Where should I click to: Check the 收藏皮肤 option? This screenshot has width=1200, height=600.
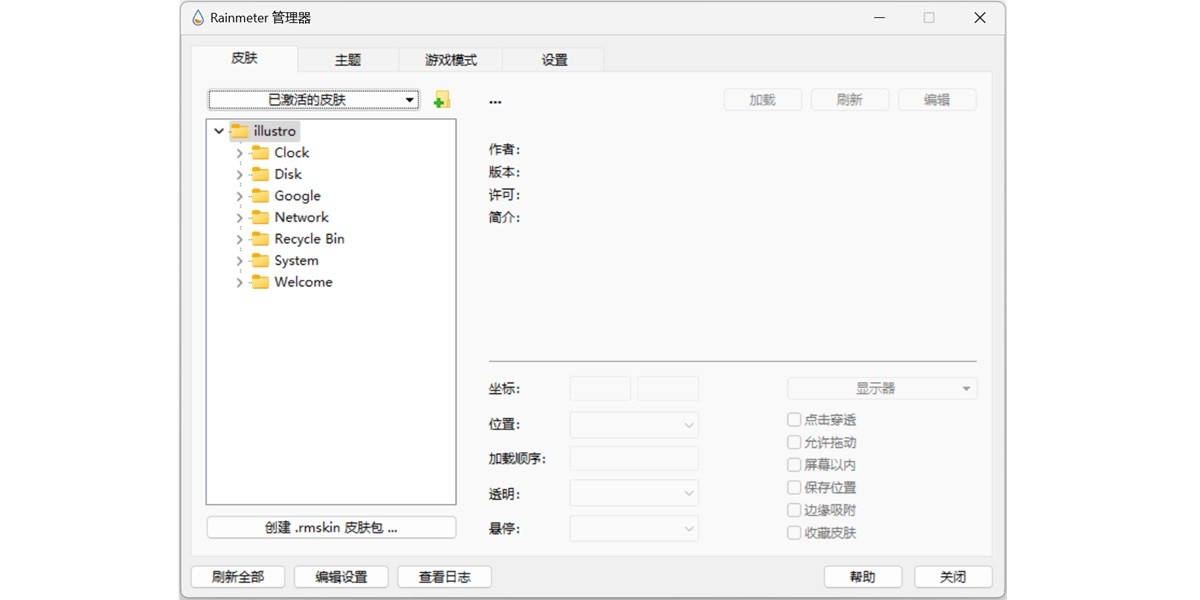[x=794, y=533]
